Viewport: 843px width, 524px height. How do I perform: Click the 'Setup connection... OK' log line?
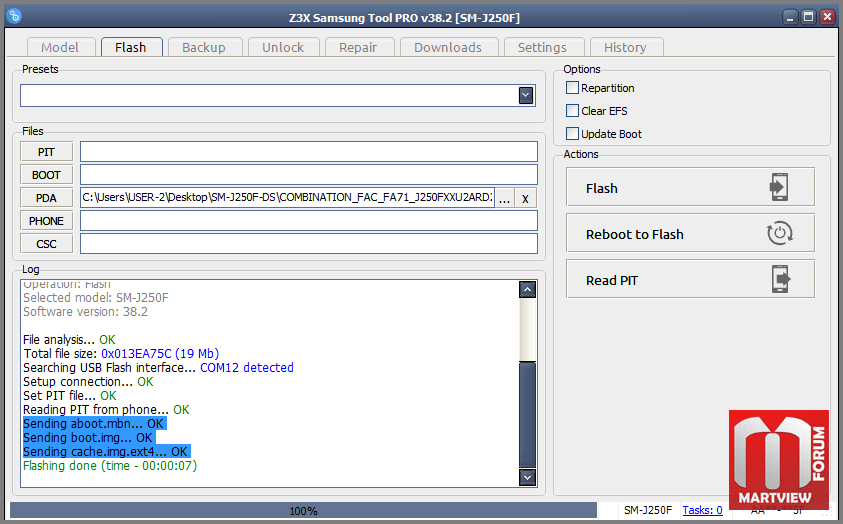(88, 382)
